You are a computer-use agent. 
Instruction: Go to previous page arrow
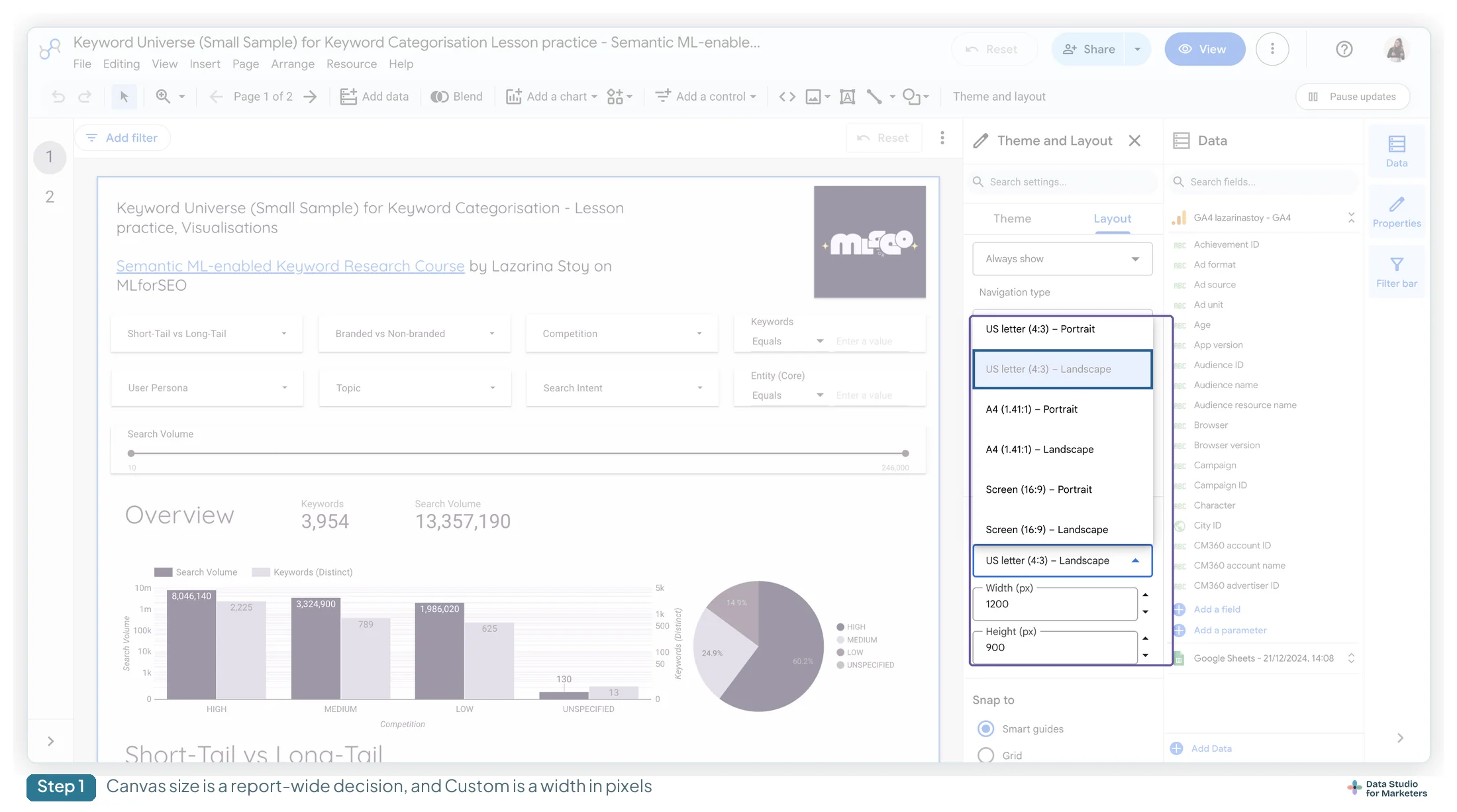coord(216,97)
